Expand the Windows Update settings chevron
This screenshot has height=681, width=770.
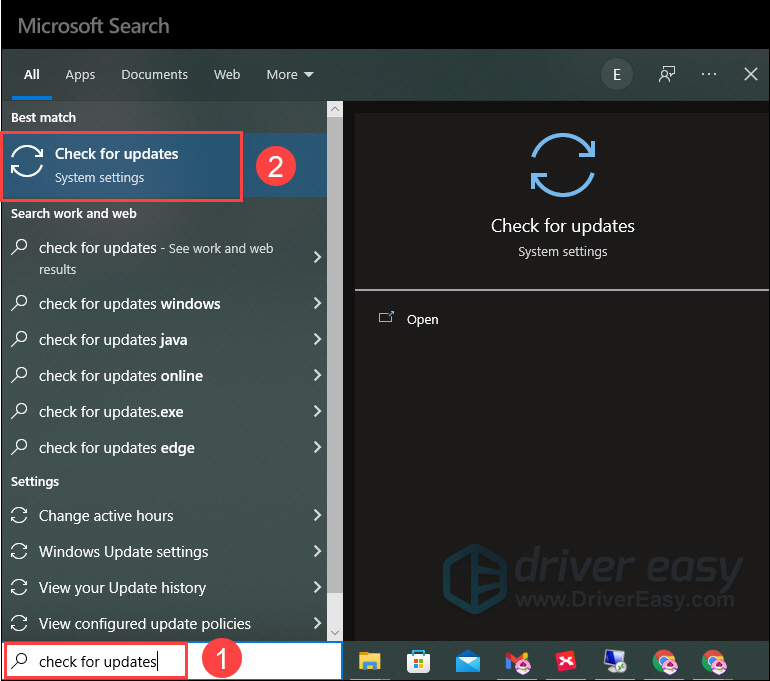pyautogui.click(x=317, y=552)
